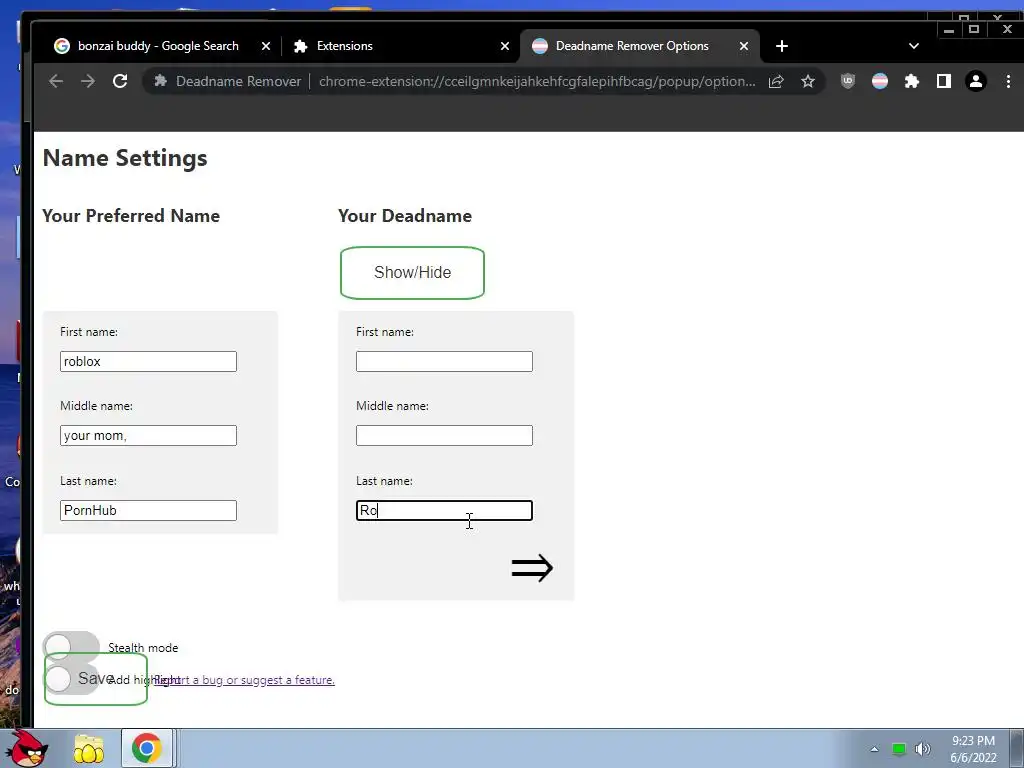Go back using the browser back arrow

coord(56,81)
